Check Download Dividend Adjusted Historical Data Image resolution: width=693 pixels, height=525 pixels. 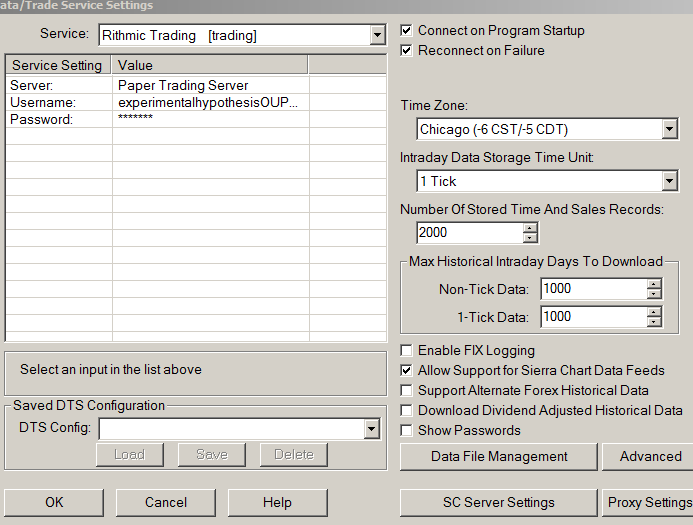point(406,410)
